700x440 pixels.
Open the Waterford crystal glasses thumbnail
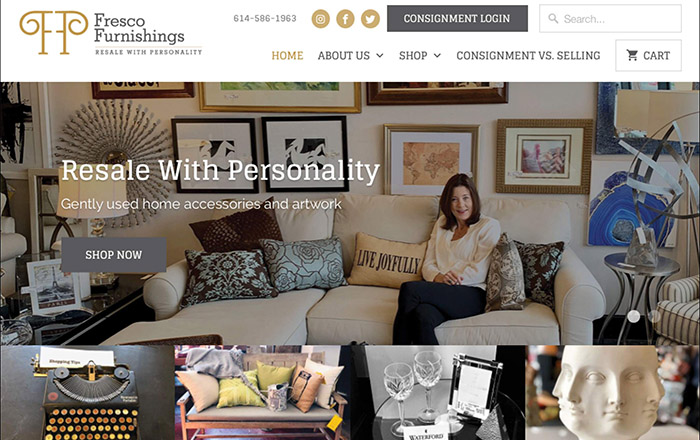point(438,393)
